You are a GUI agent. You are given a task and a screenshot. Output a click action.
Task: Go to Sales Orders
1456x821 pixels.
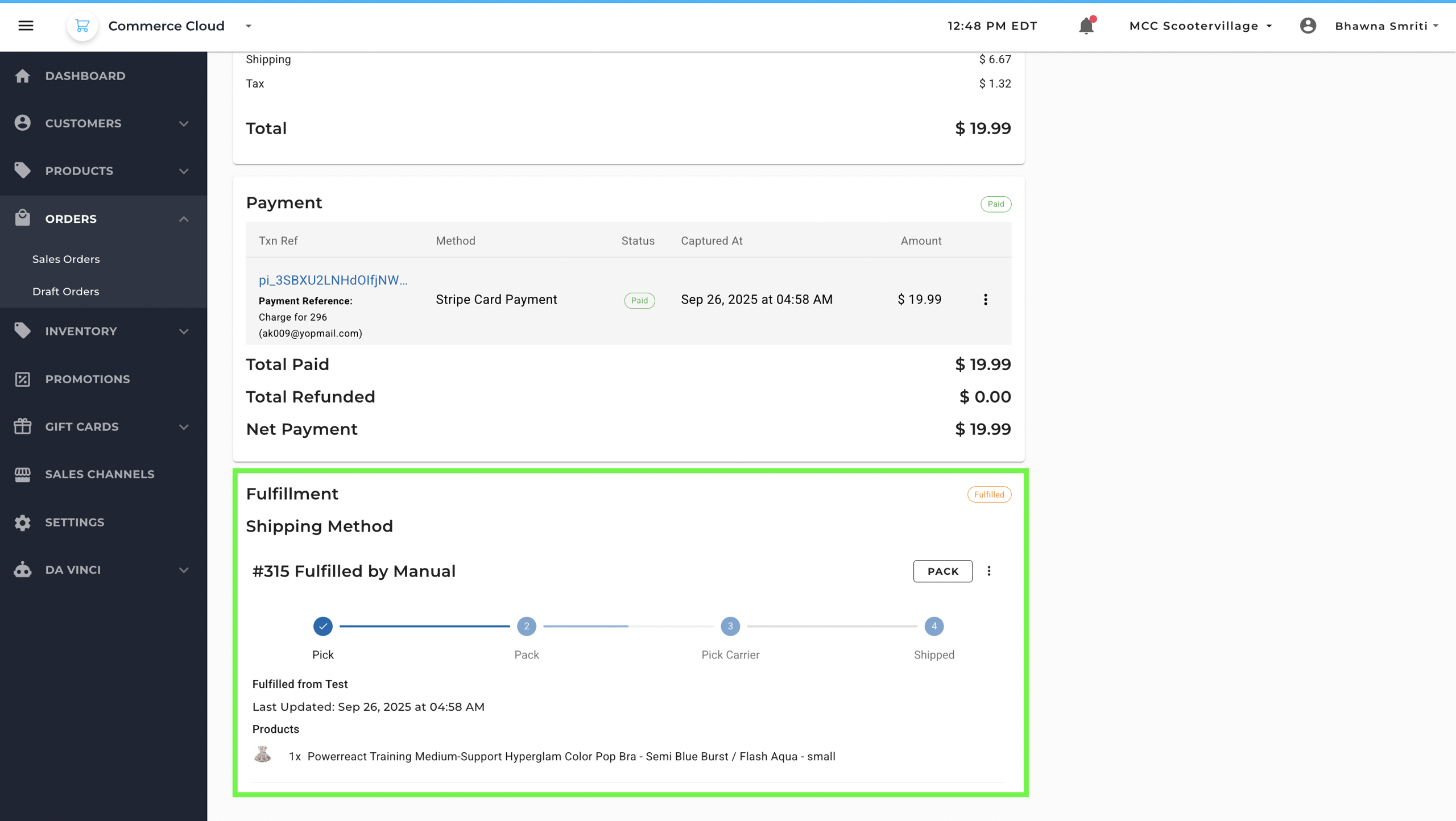click(66, 259)
